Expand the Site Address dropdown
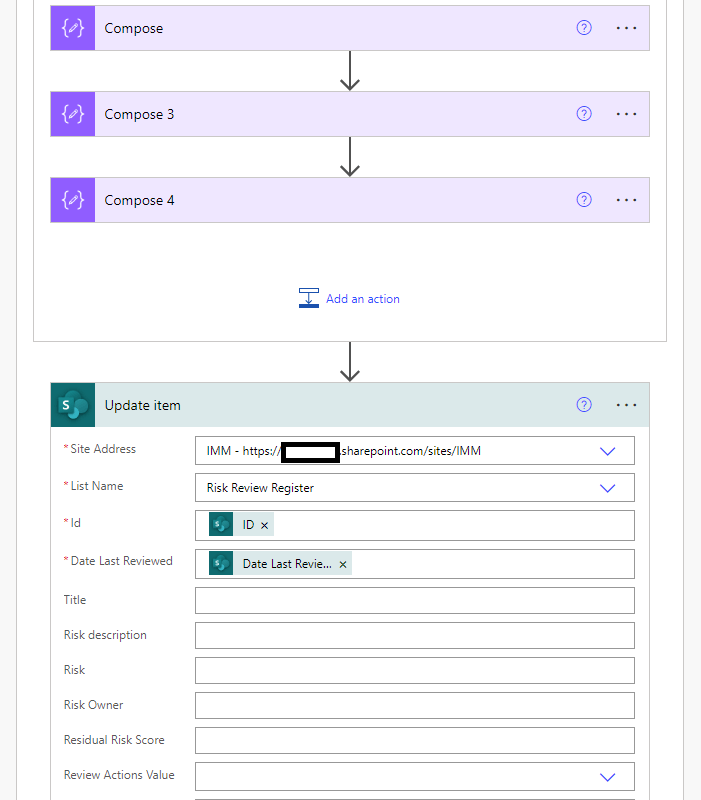701x800 pixels. tap(607, 451)
